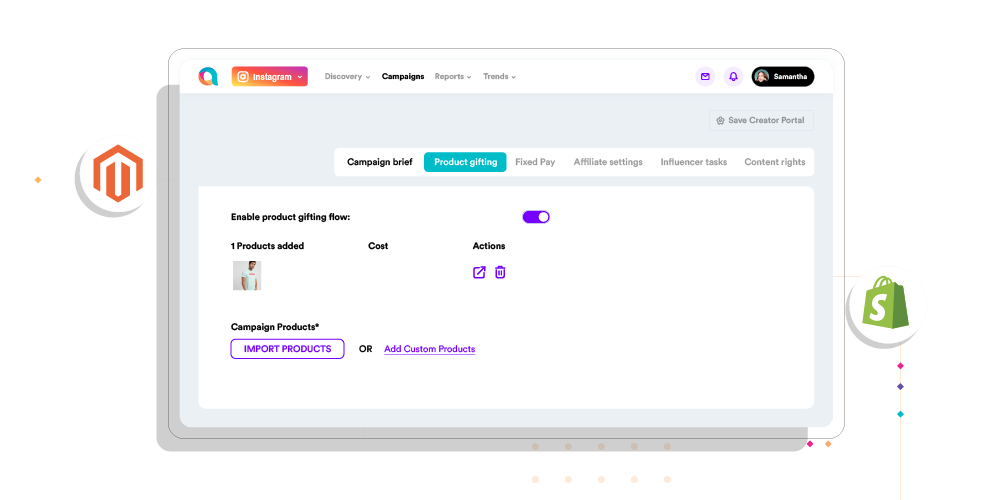Screen dimensions: 1001x500
Task: Toggle the product gifting flow switch
Action: pos(536,217)
